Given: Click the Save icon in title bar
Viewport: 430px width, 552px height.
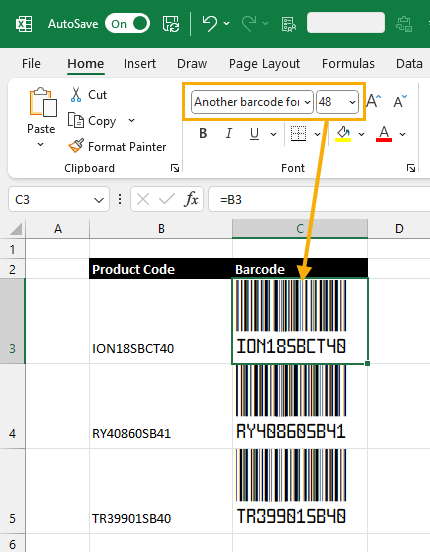Looking at the screenshot, I should point(170,24).
